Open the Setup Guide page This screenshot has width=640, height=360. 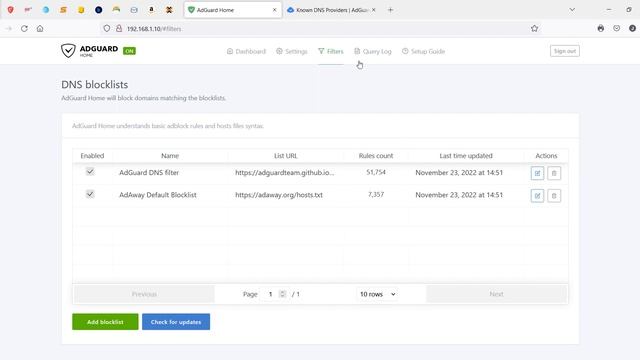pos(423,51)
